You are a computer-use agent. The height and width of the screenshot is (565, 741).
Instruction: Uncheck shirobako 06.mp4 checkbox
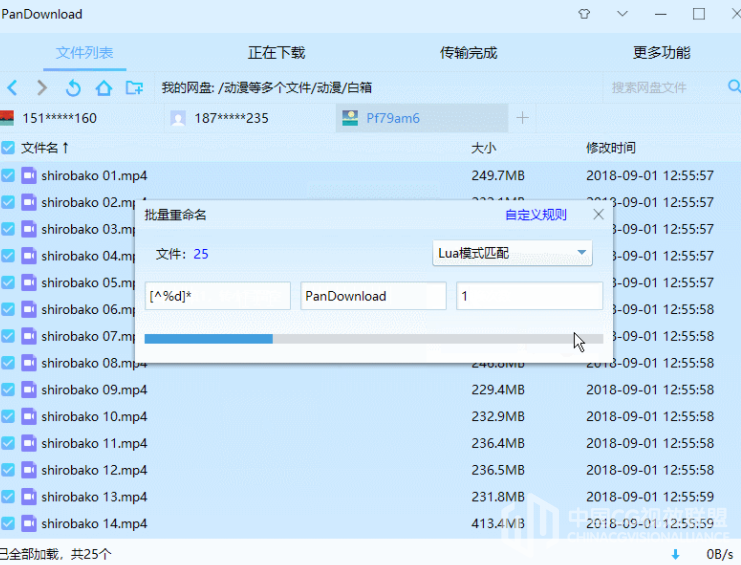8,309
